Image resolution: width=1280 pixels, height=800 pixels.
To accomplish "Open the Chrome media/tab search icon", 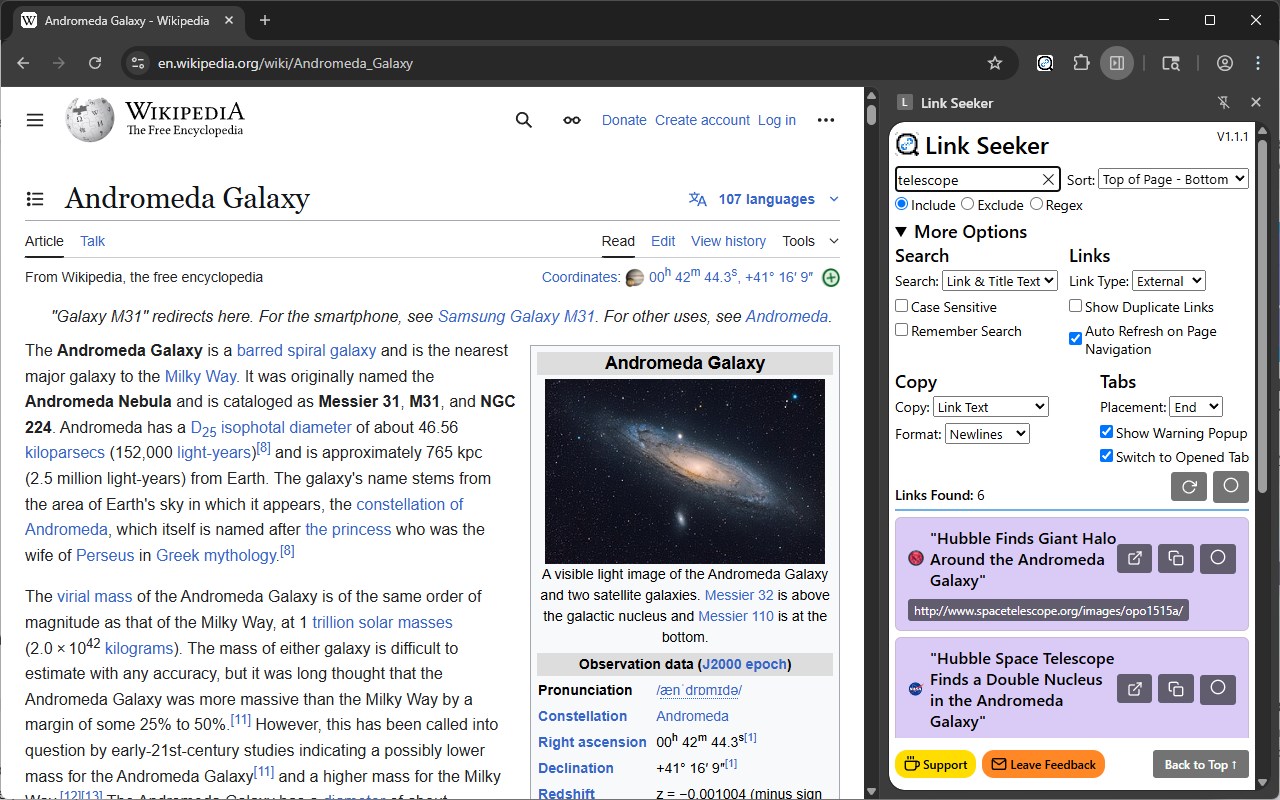I will coord(1171,63).
